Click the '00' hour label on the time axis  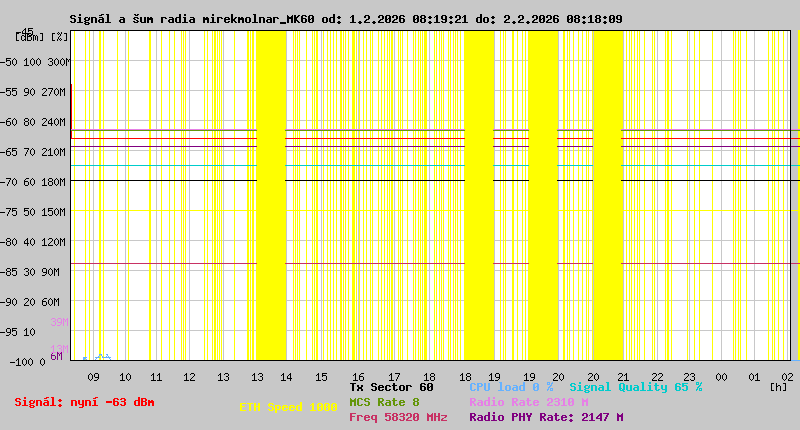point(721,377)
